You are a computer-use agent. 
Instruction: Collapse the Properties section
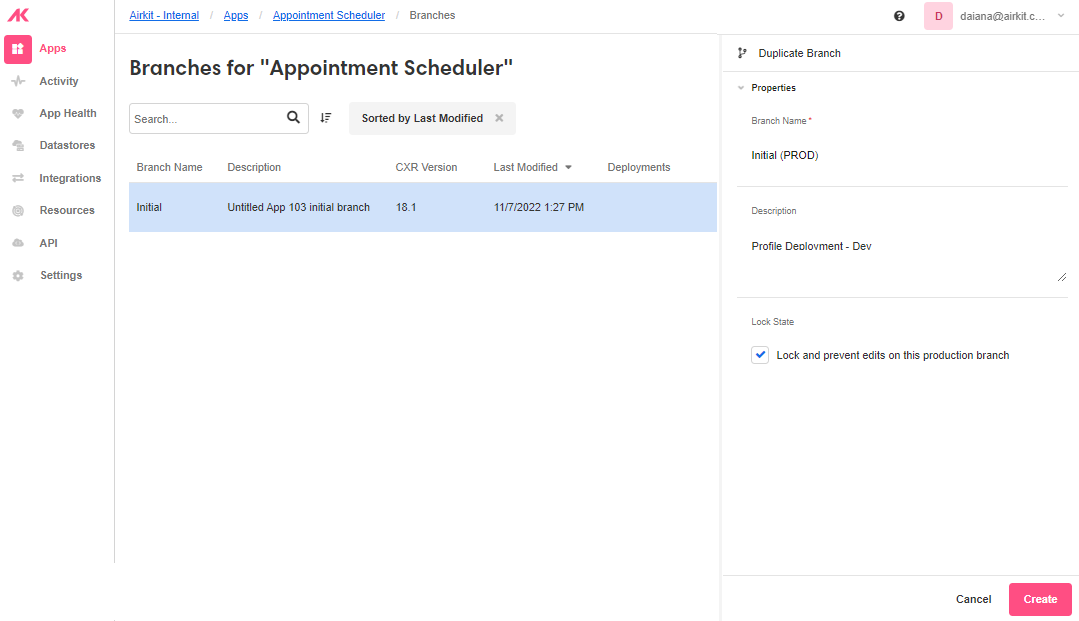click(x=741, y=88)
